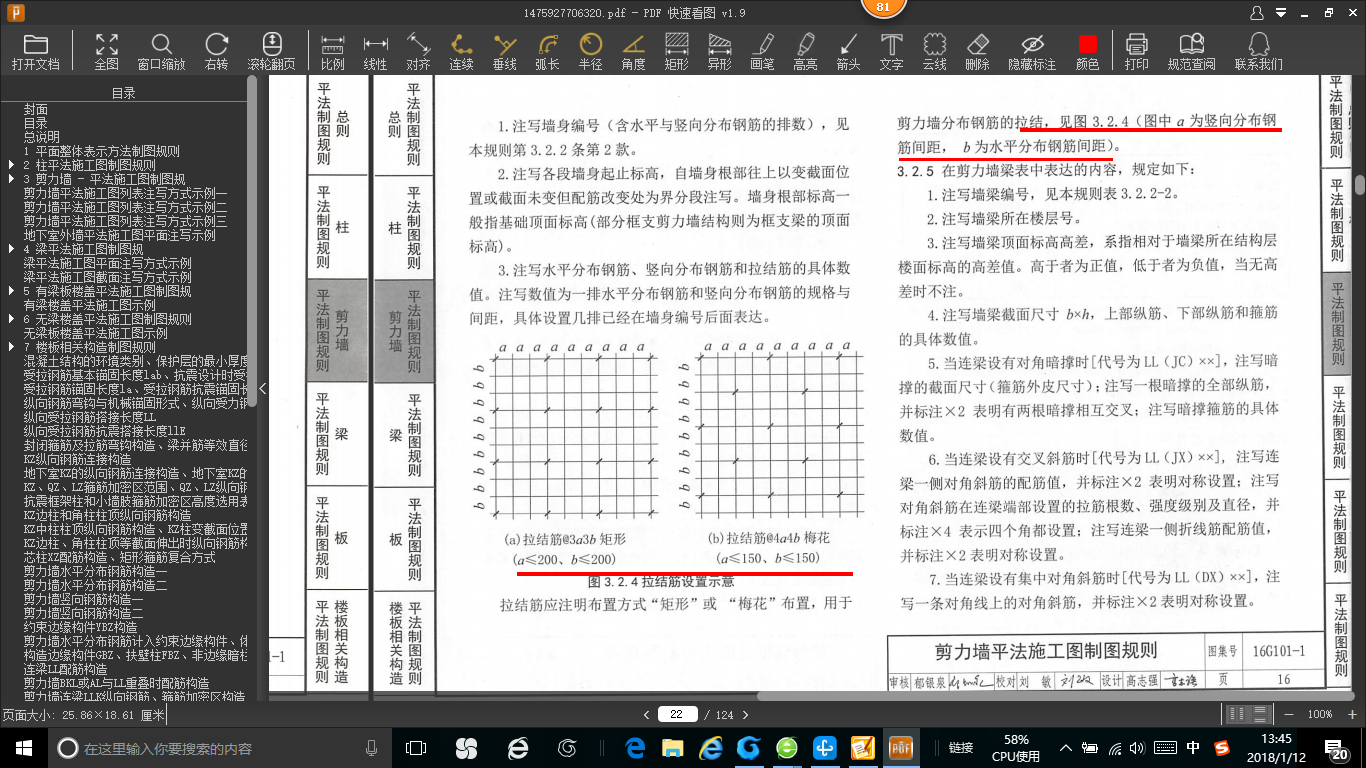The width and height of the screenshot is (1366, 768).
Task: Expand outline item 7 楼板相关构造制图规则
Action: 10,347
